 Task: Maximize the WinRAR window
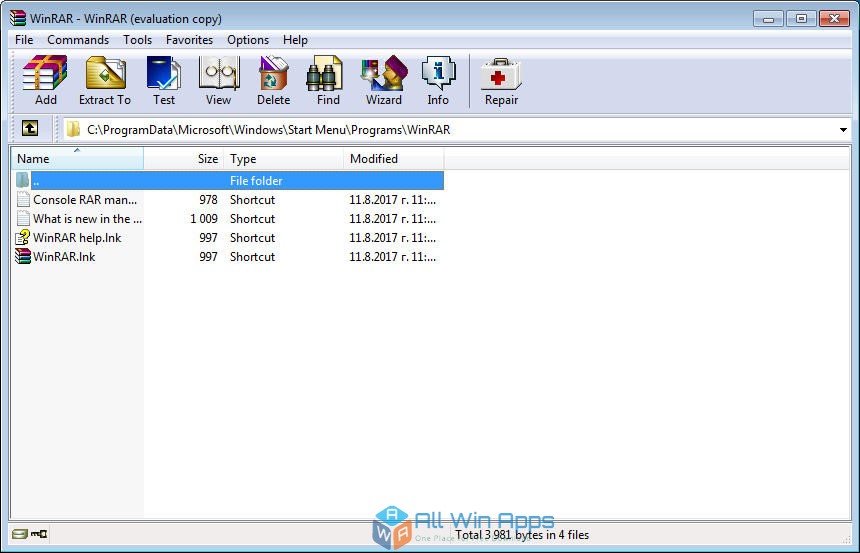pos(801,19)
